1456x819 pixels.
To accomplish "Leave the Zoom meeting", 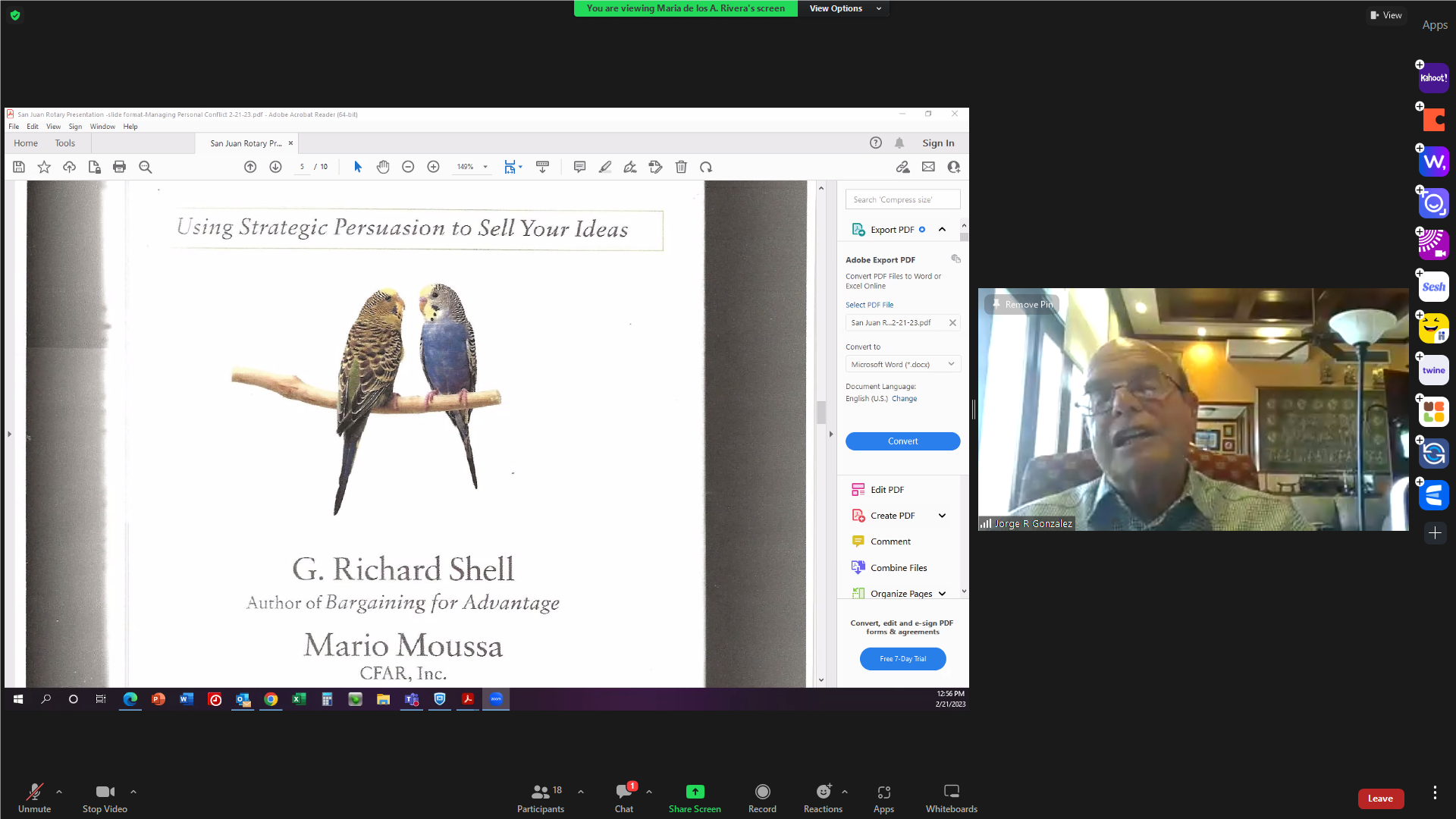I will tap(1380, 799).
